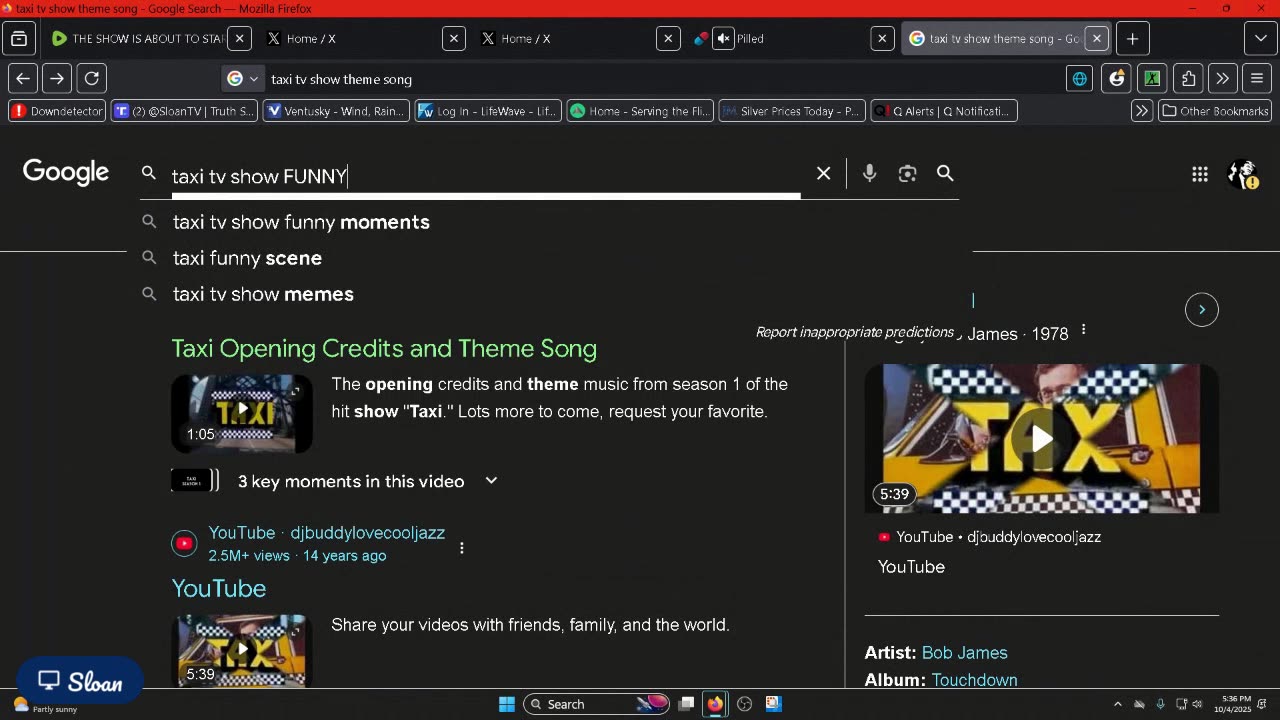Play the 5:39 Taxi video in results list
Screen dimensions: 1280x720
coord(242,650)
